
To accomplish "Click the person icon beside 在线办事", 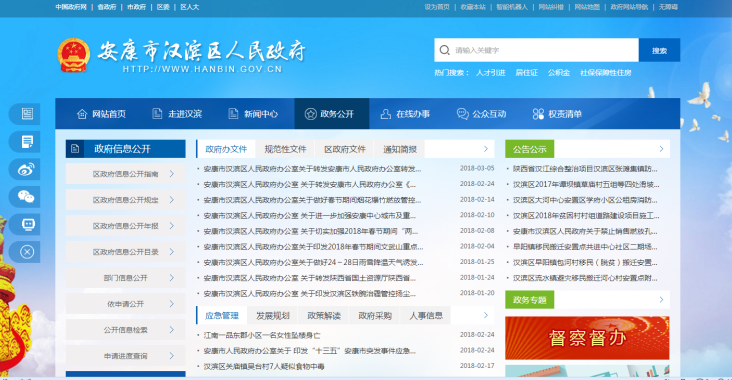I will (386, 114).
